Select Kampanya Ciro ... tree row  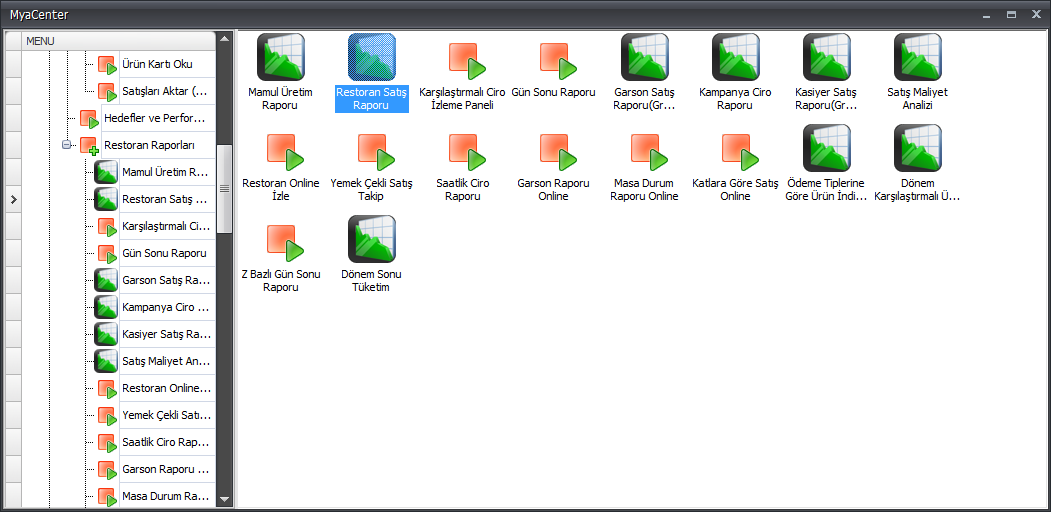click(165, 307)
